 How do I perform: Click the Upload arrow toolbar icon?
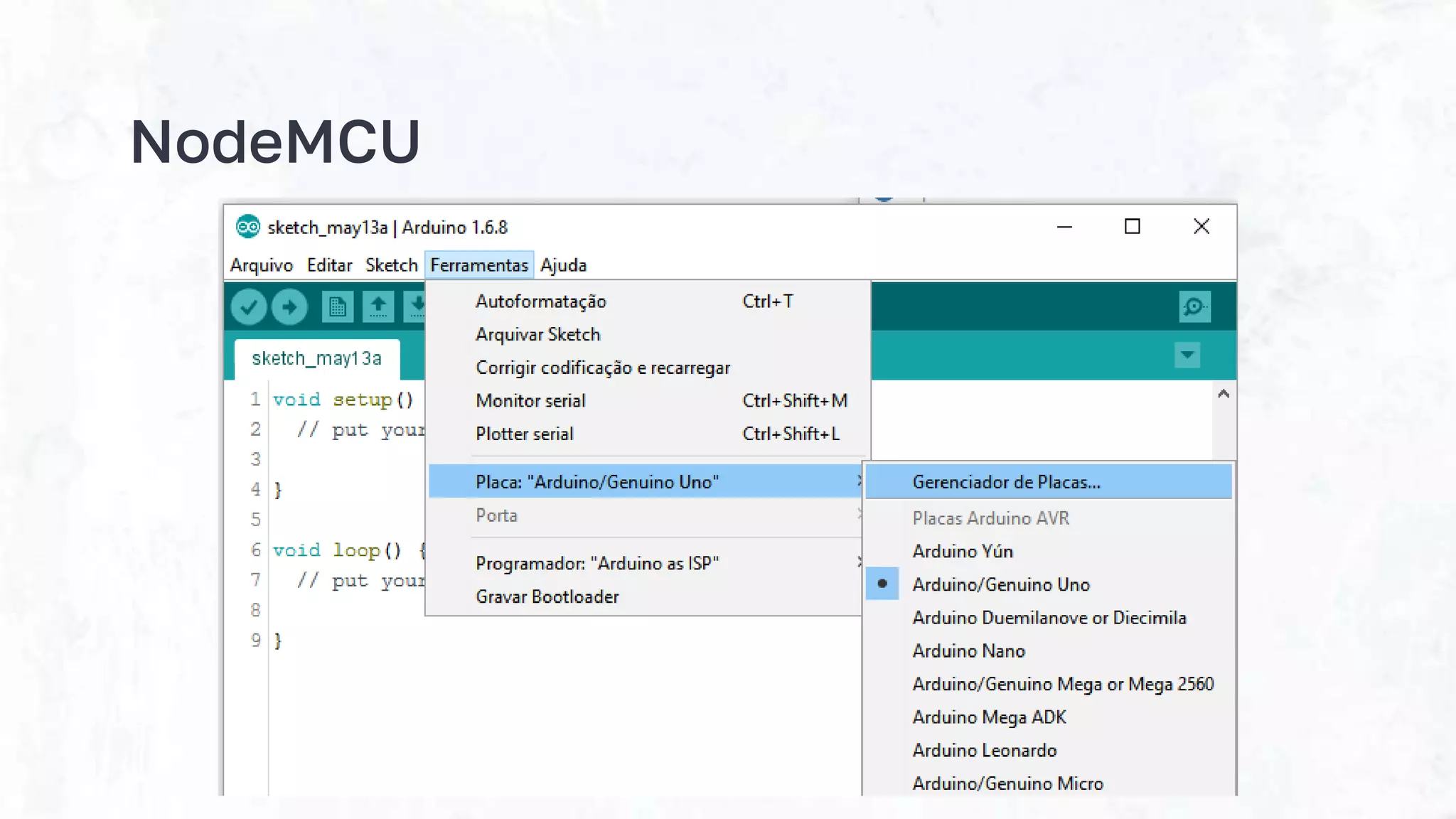[289, 307]
